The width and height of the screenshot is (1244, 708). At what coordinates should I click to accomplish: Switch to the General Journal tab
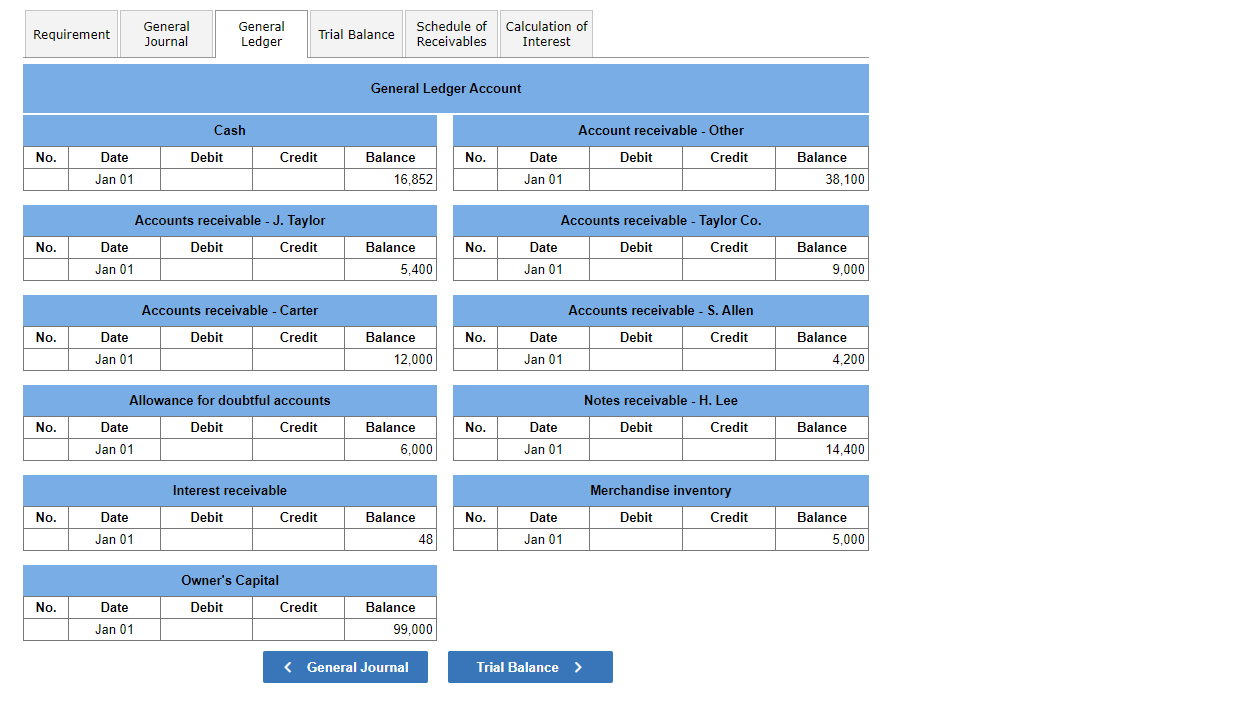pos(166,34)
